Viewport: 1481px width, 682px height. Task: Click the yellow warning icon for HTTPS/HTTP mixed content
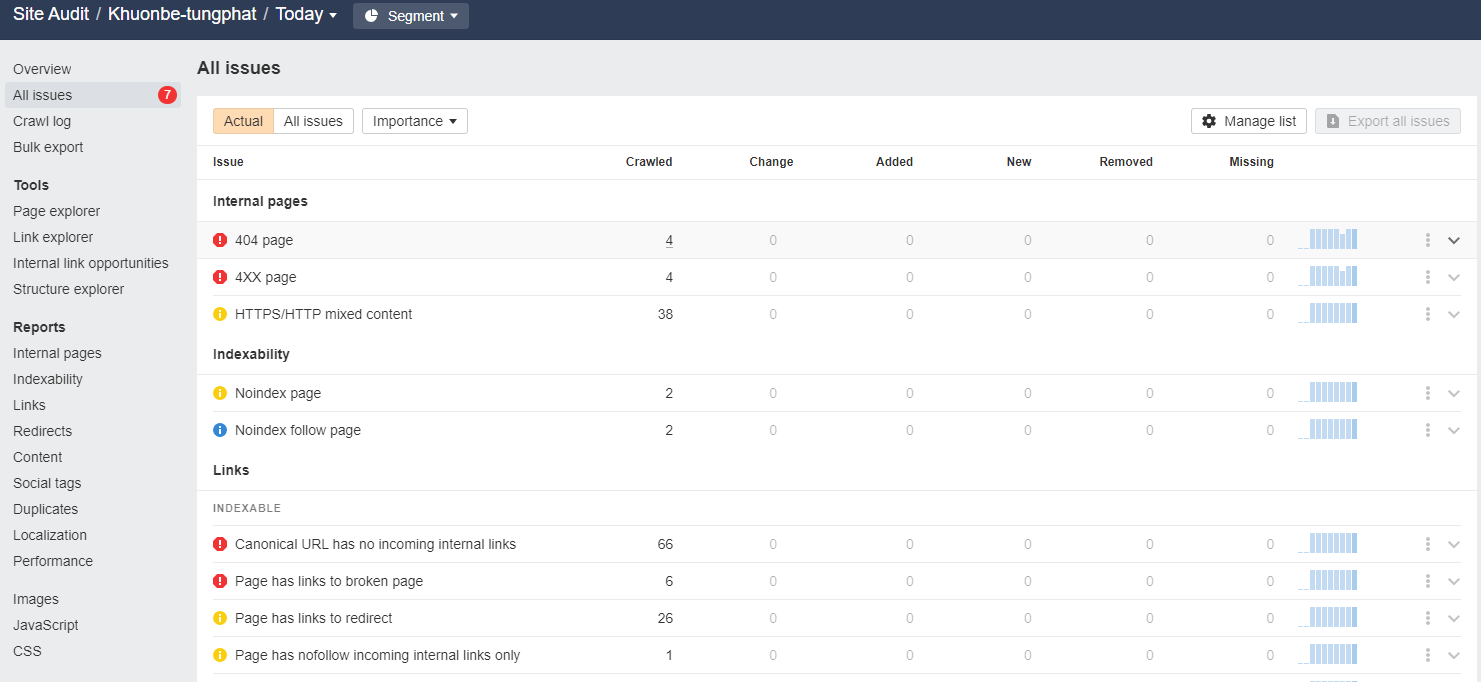click(x=220, y=314)
